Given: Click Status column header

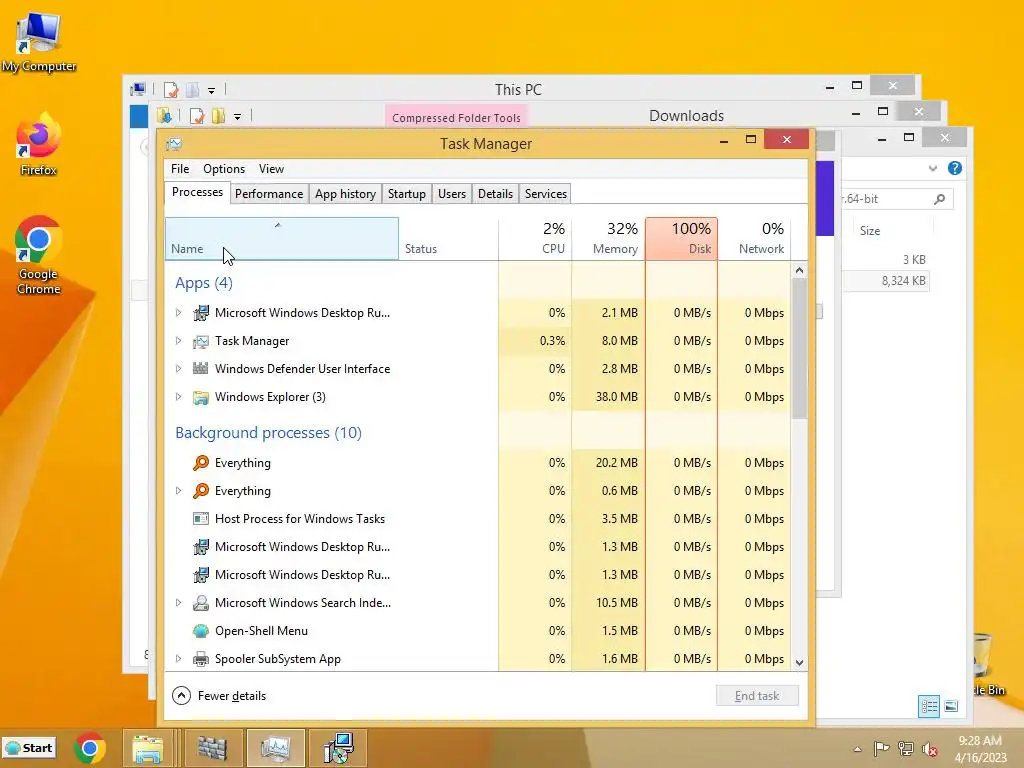Looking at the screenshot, I should tap(449, 239).
